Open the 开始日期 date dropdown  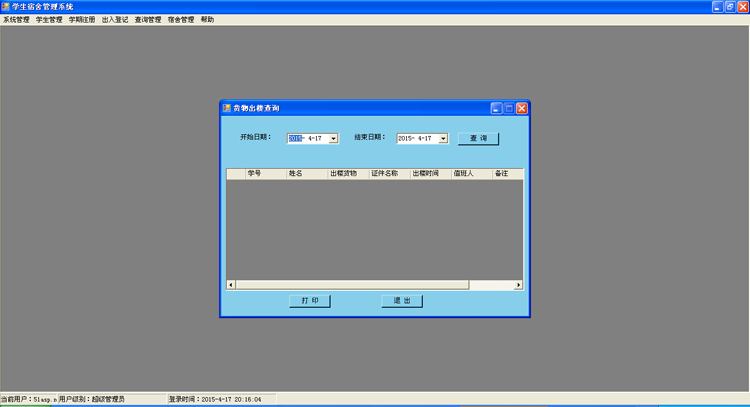coord(333,139)
